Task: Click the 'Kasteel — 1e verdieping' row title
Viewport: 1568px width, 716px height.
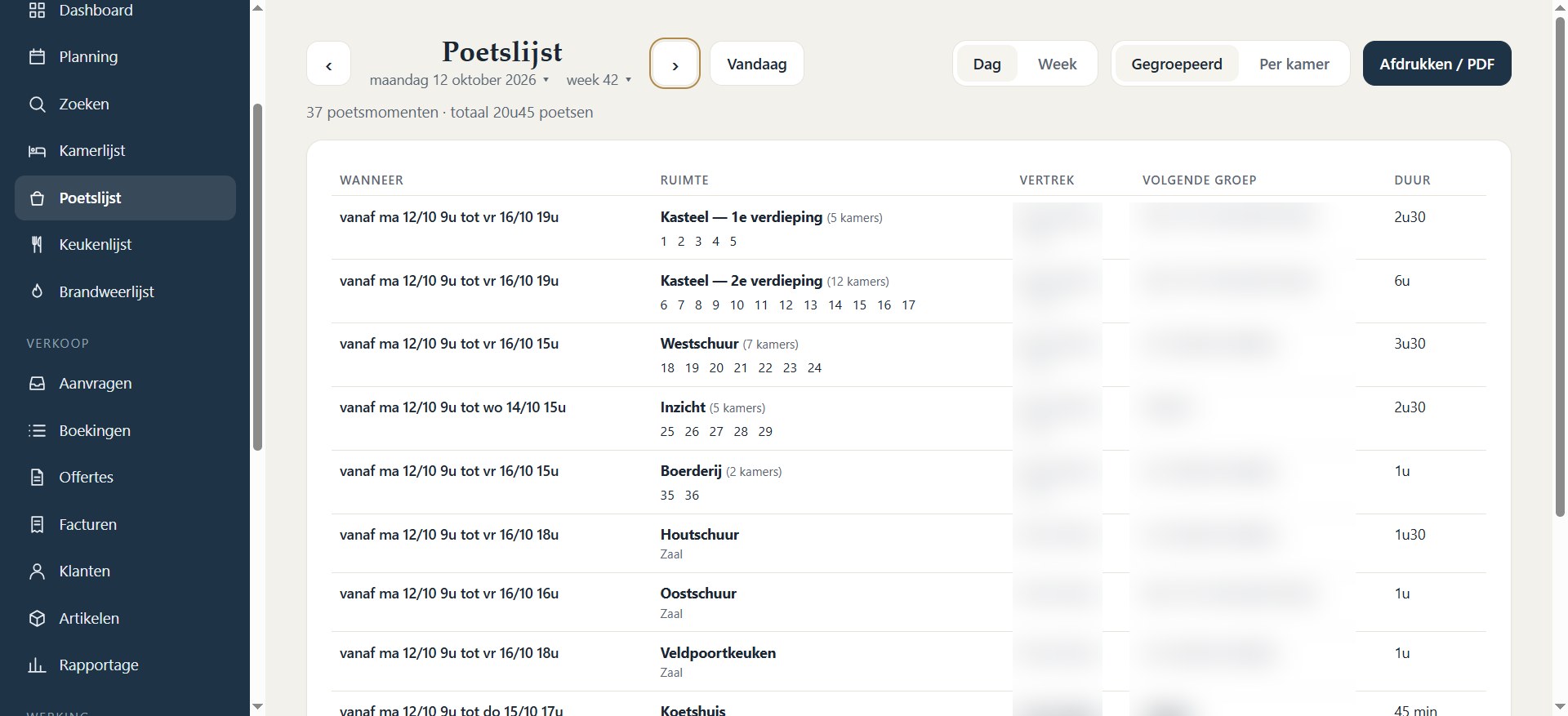Action: (741, 217)
